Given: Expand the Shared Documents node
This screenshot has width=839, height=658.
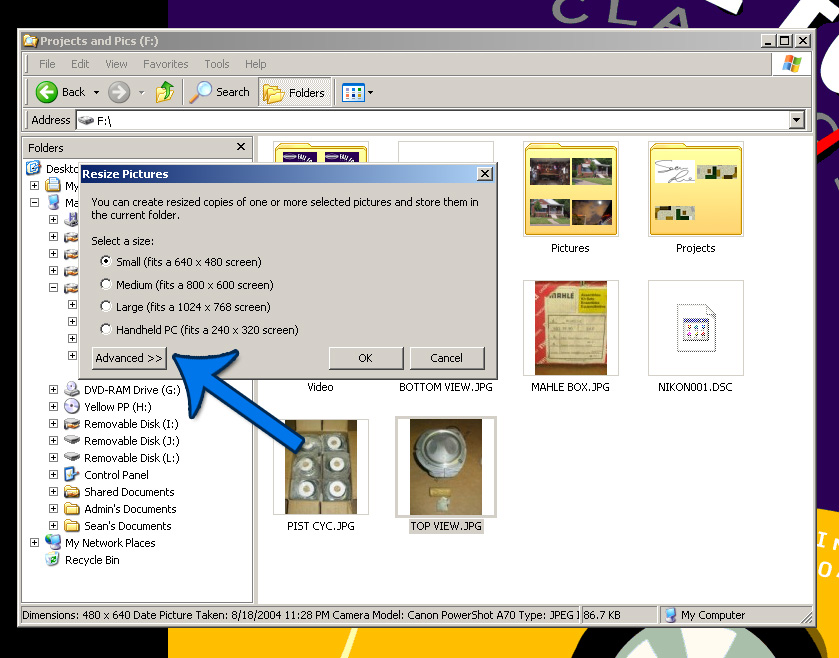Looking at the screenshot, I should point(54,492).
